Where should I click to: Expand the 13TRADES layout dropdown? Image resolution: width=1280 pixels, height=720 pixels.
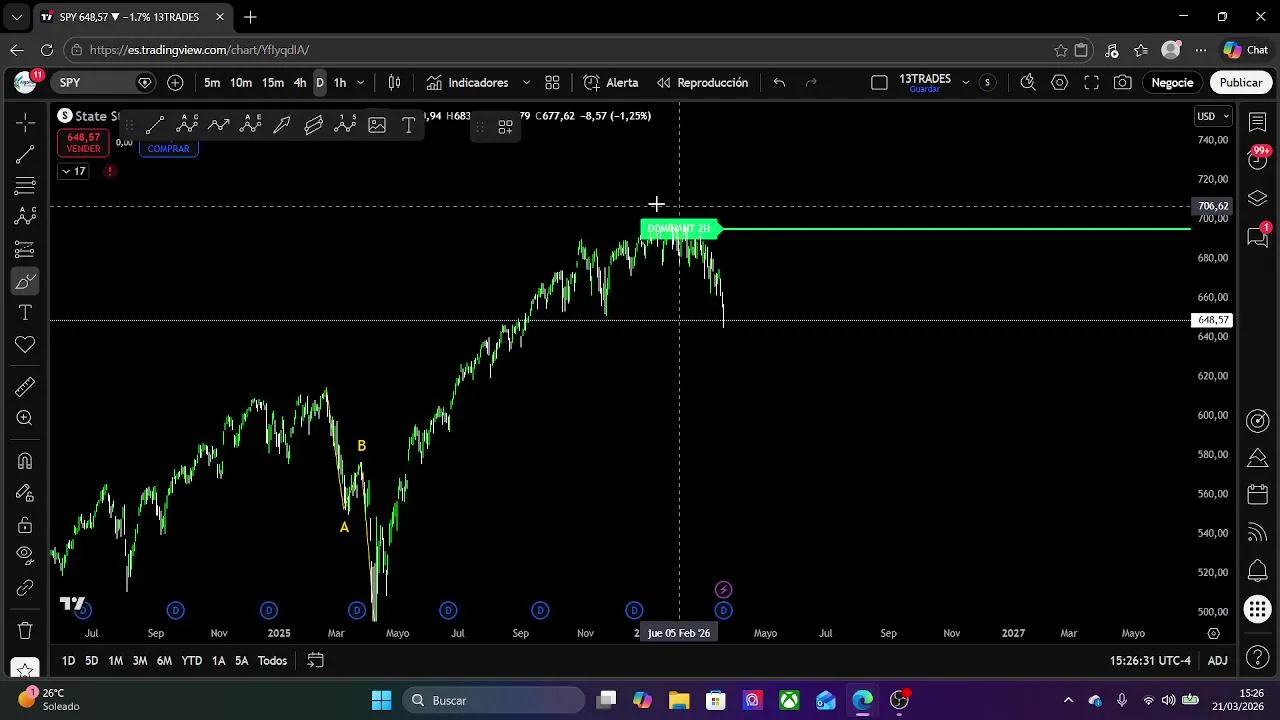click(x=965, y=83)
